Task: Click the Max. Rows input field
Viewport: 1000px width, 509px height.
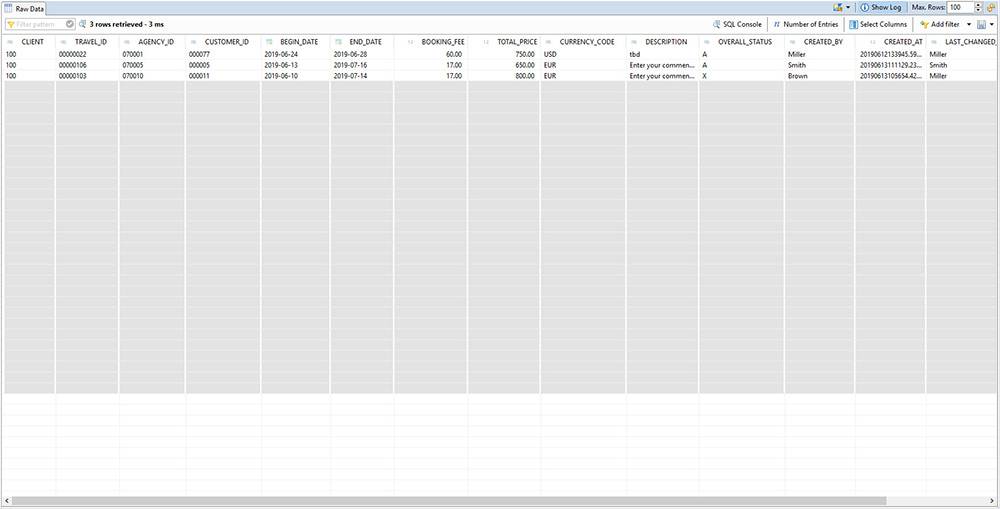Action: [x=959, y=7]
